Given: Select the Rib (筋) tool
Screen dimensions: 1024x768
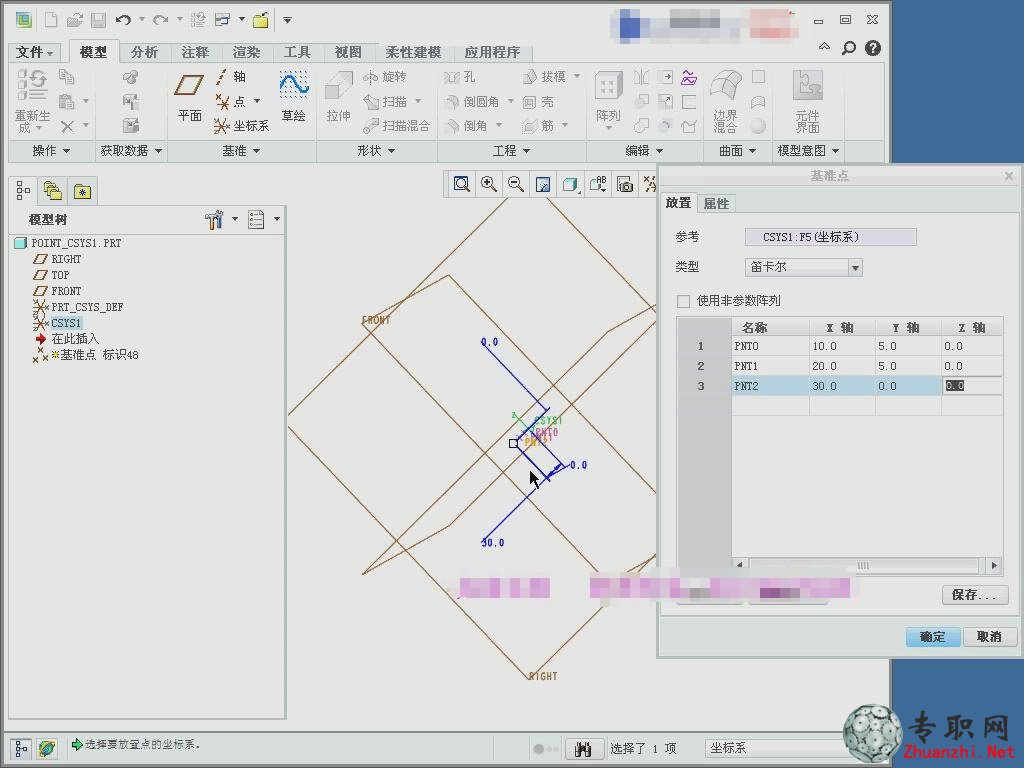Looking at the screenshot, I should pyautogui.click(x=539, y=125).
